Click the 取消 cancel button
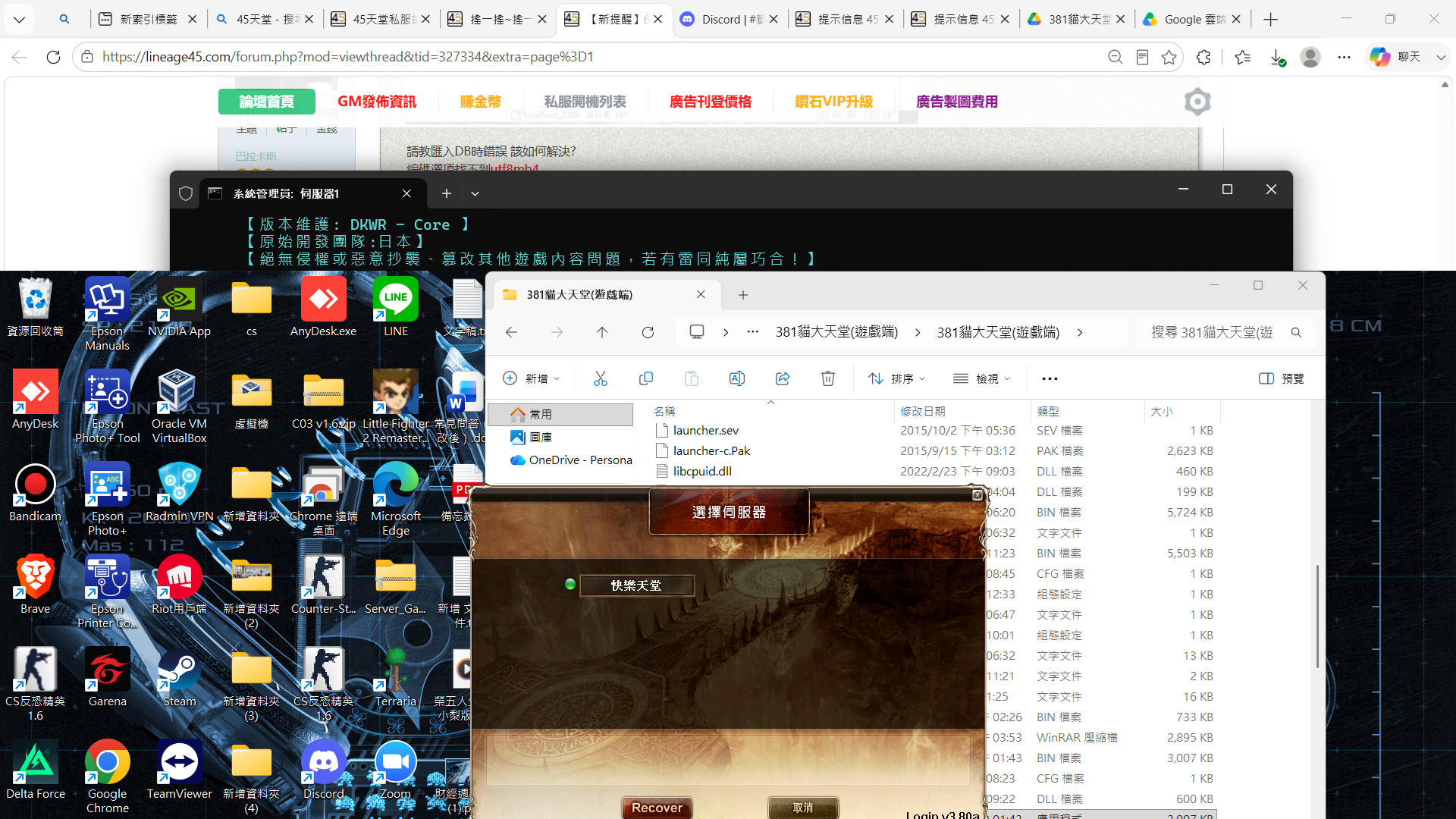Viewport: 1456px width, 819px height. pos(803,808)
